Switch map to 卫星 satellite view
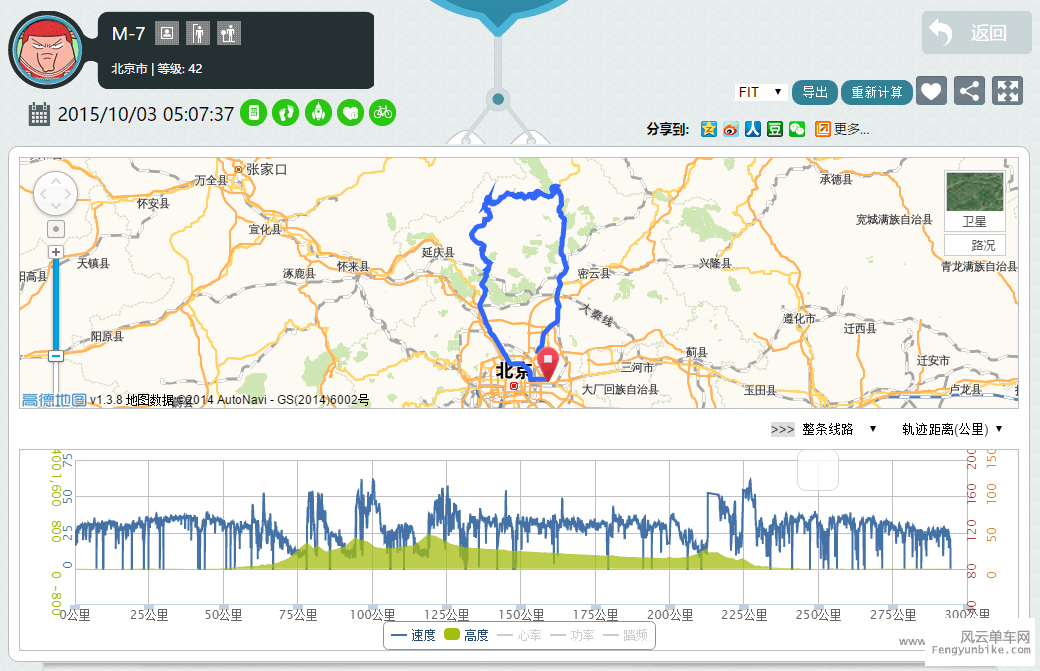 pos(974,201)
